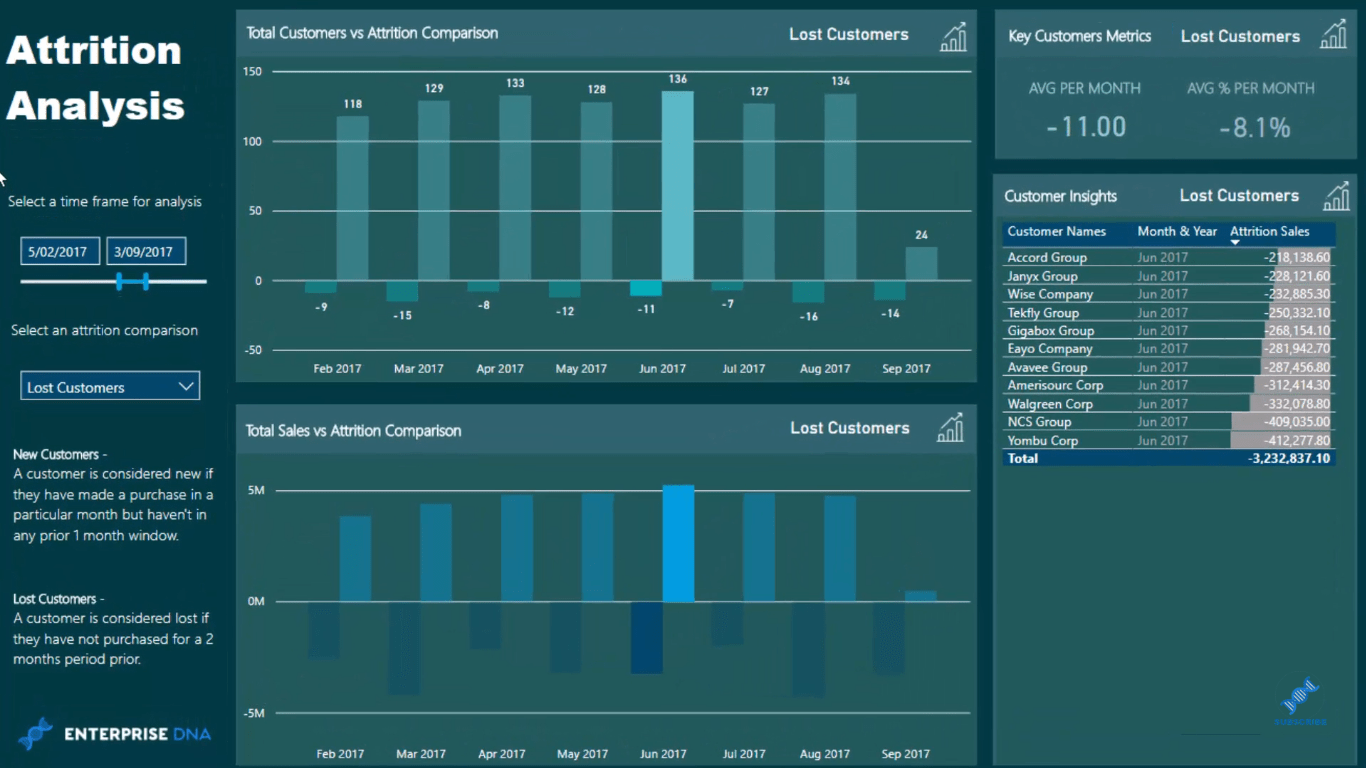The image size is (1366, 768).
Task: Click the Gigabox Group table row
Action: click(1168, 330)
